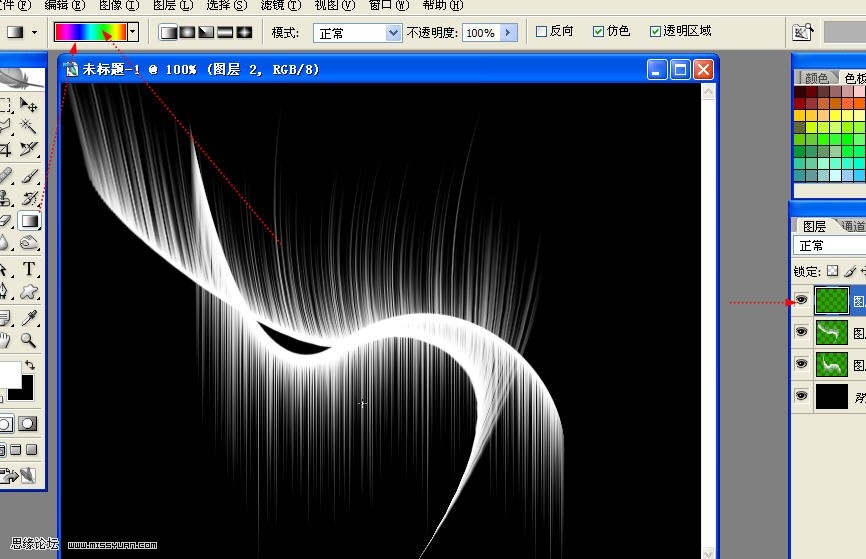
Task: Switch to the 颜色 (Color) tab
Action: [816, 78]
